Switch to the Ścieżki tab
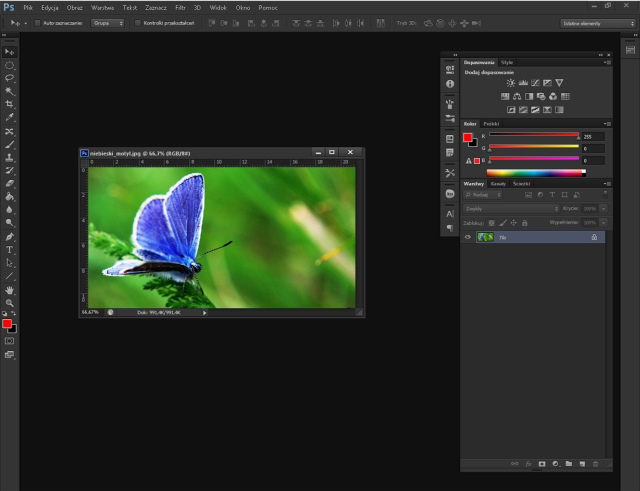This screenshot has height=491, width=640. [x=521, y=184]
